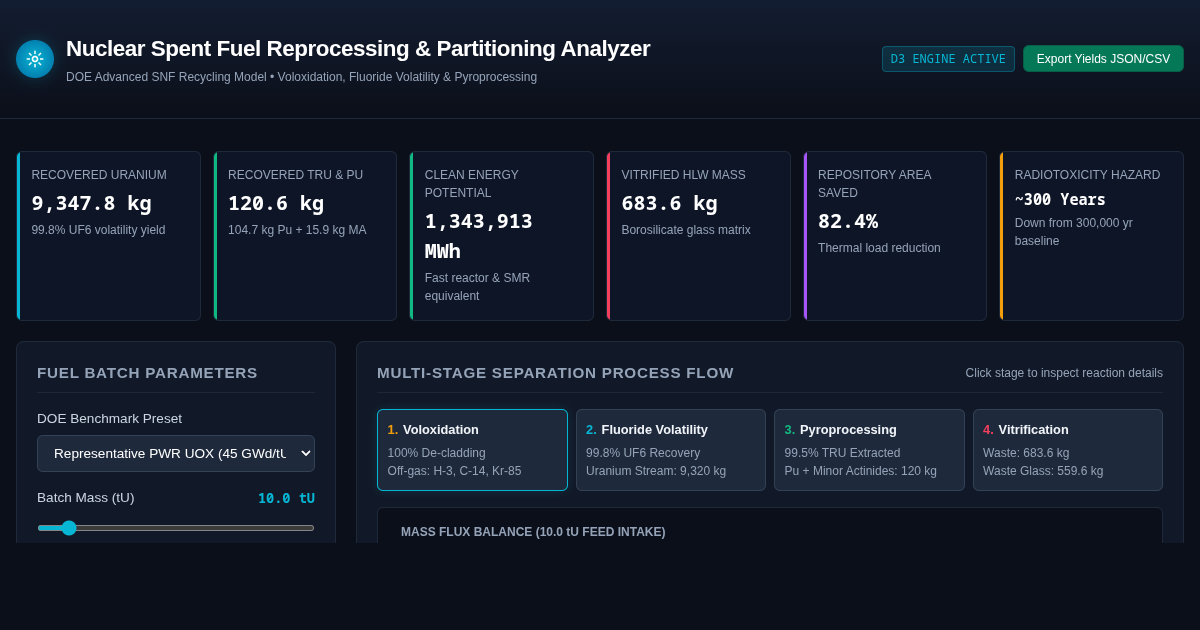The image size is (1200, 630).
Task: Click the Fuel Batch Parameters heading
Action: click(x=147, y=373)
